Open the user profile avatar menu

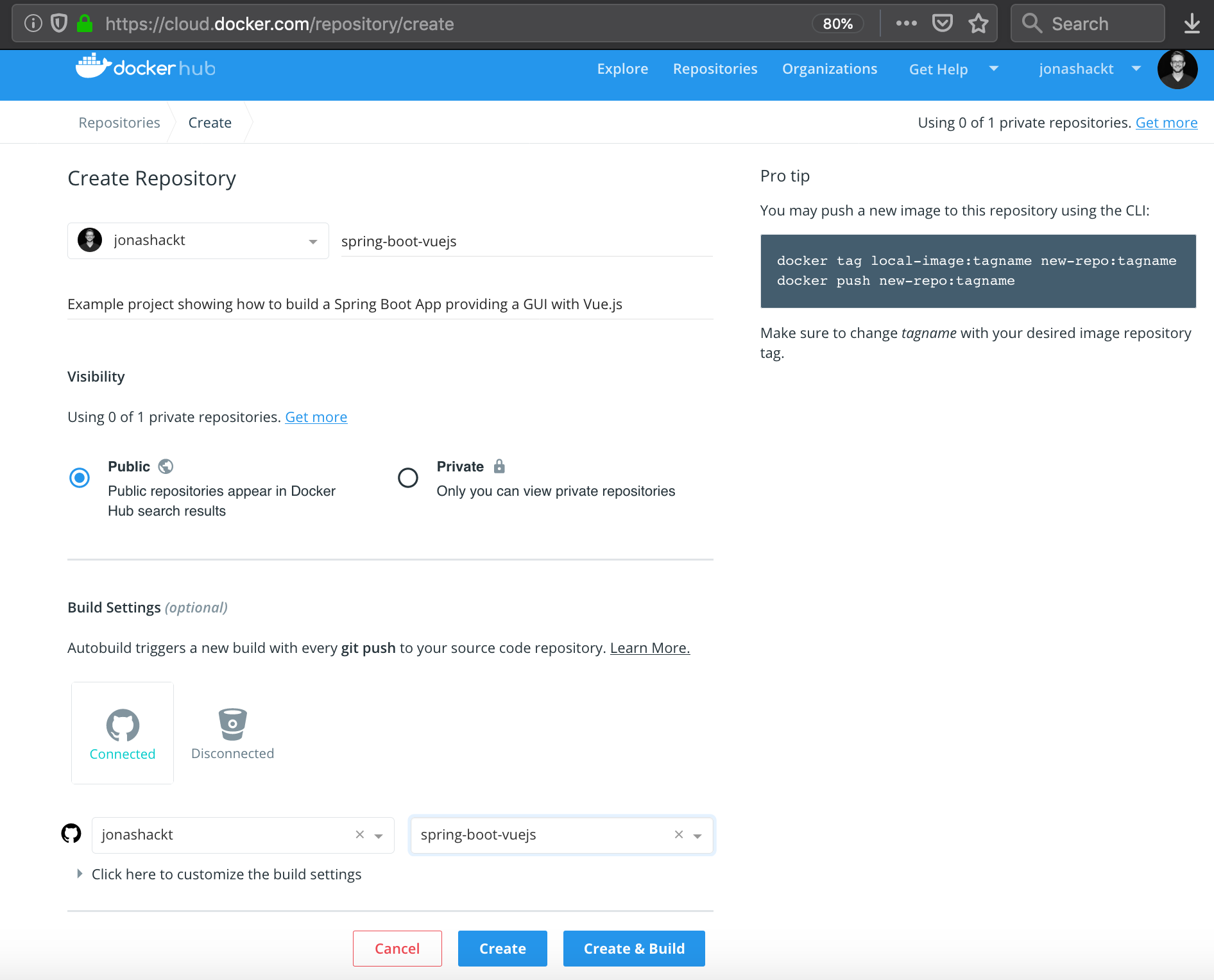1177,69
